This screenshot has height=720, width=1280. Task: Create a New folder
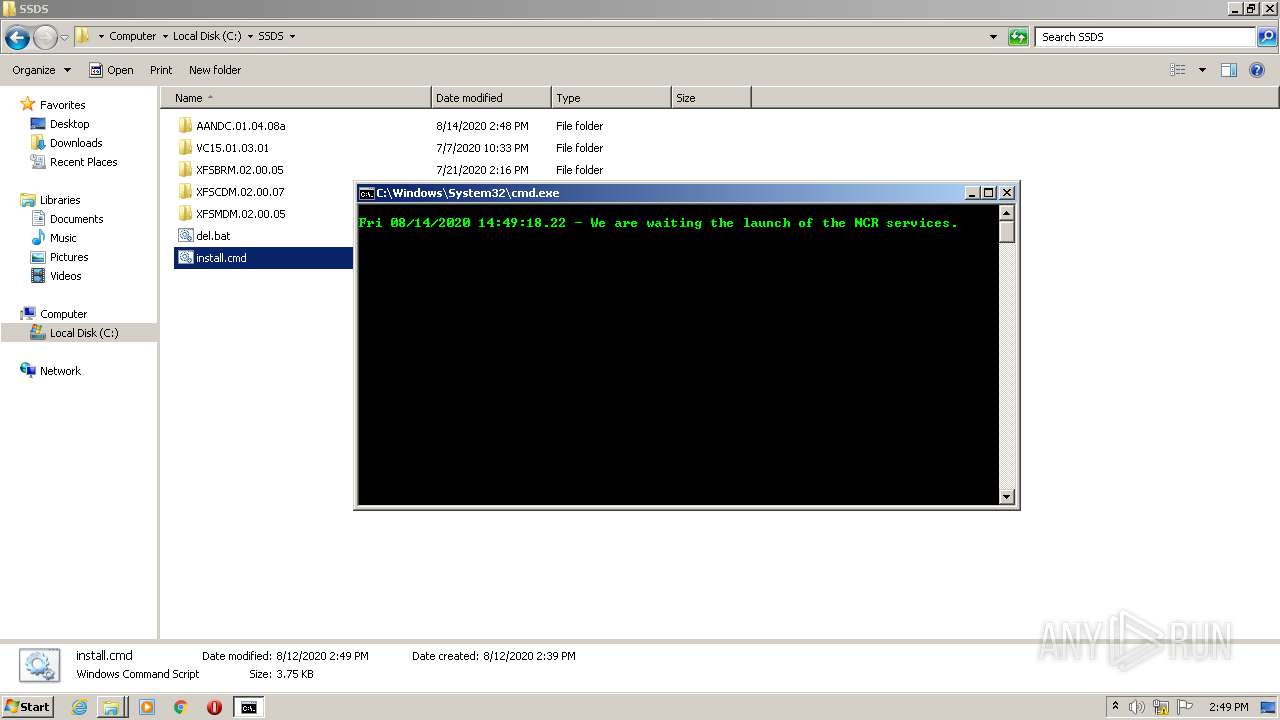coord(215,70)
